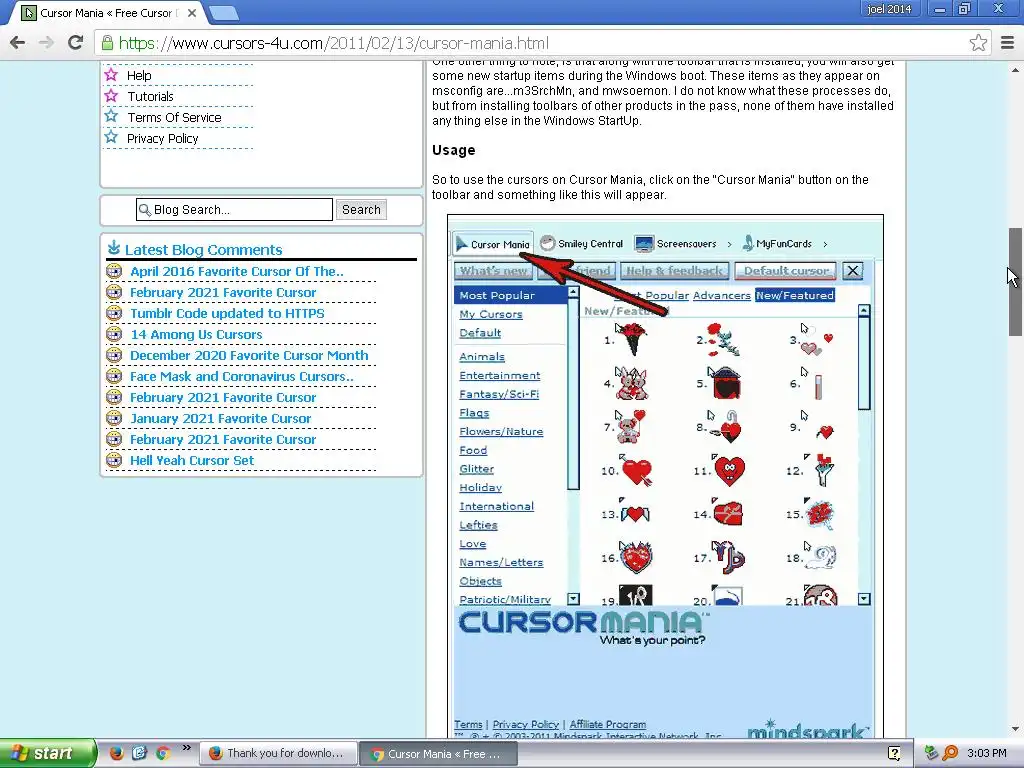Select the New/Featured tab
This screenshot has width=1024, height=768.
point(795,295)
